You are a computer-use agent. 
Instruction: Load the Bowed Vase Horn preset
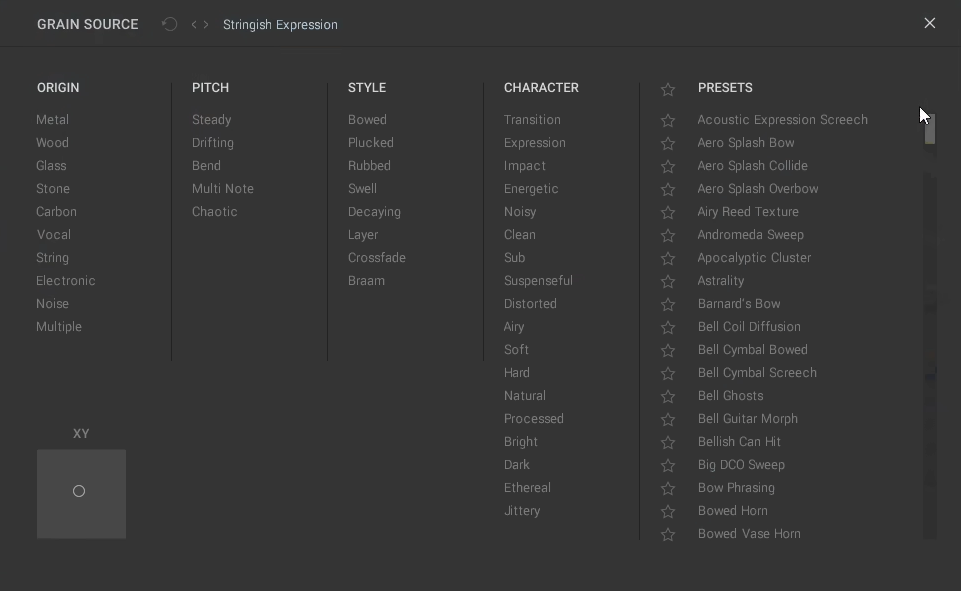749,533
